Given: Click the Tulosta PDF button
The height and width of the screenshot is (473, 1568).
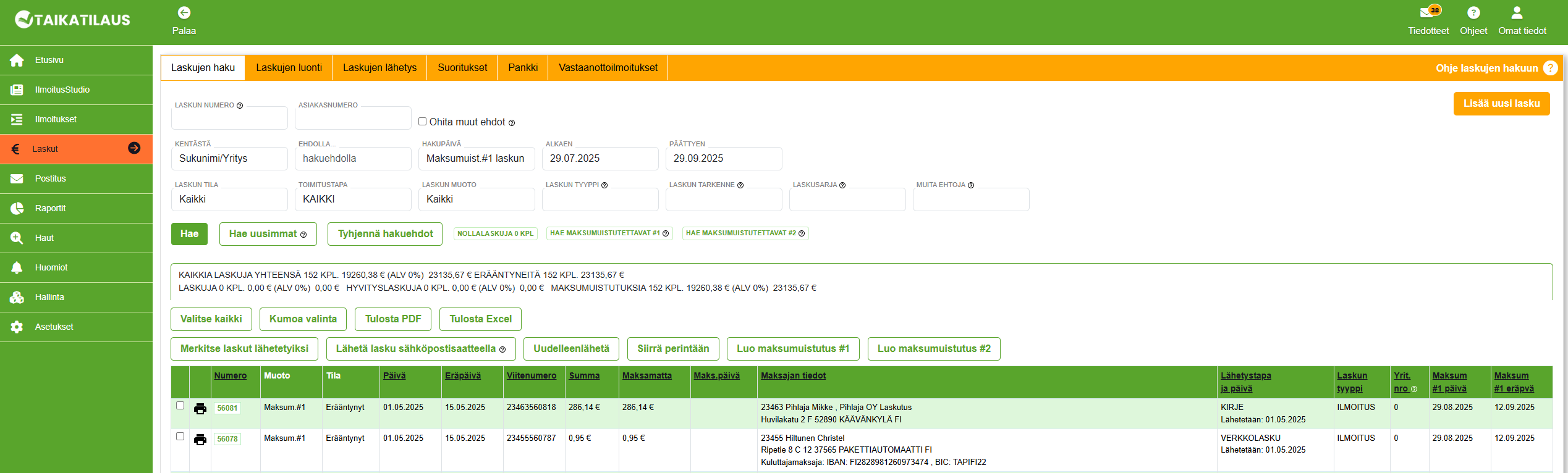Looking at the screenshot, I should (x=392, y=319).
